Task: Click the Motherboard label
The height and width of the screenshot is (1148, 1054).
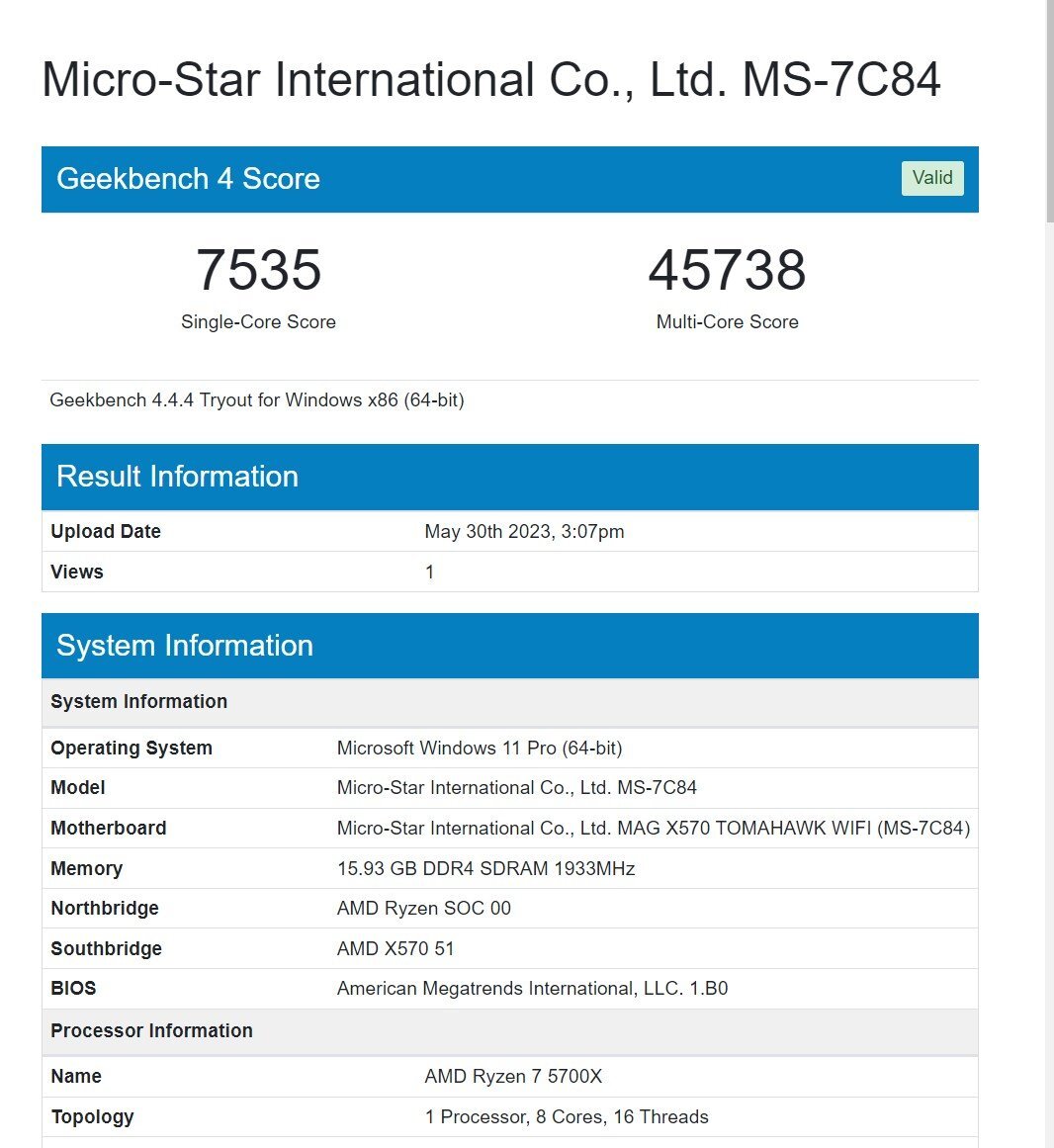Action: 109,828
